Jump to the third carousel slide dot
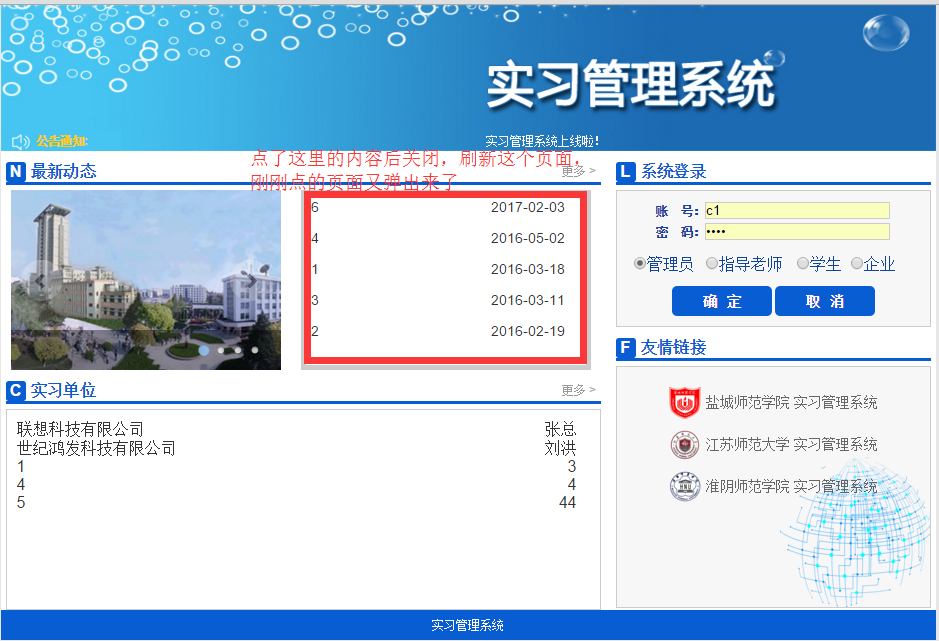This screenshot has width=939, height=641. 238,350
